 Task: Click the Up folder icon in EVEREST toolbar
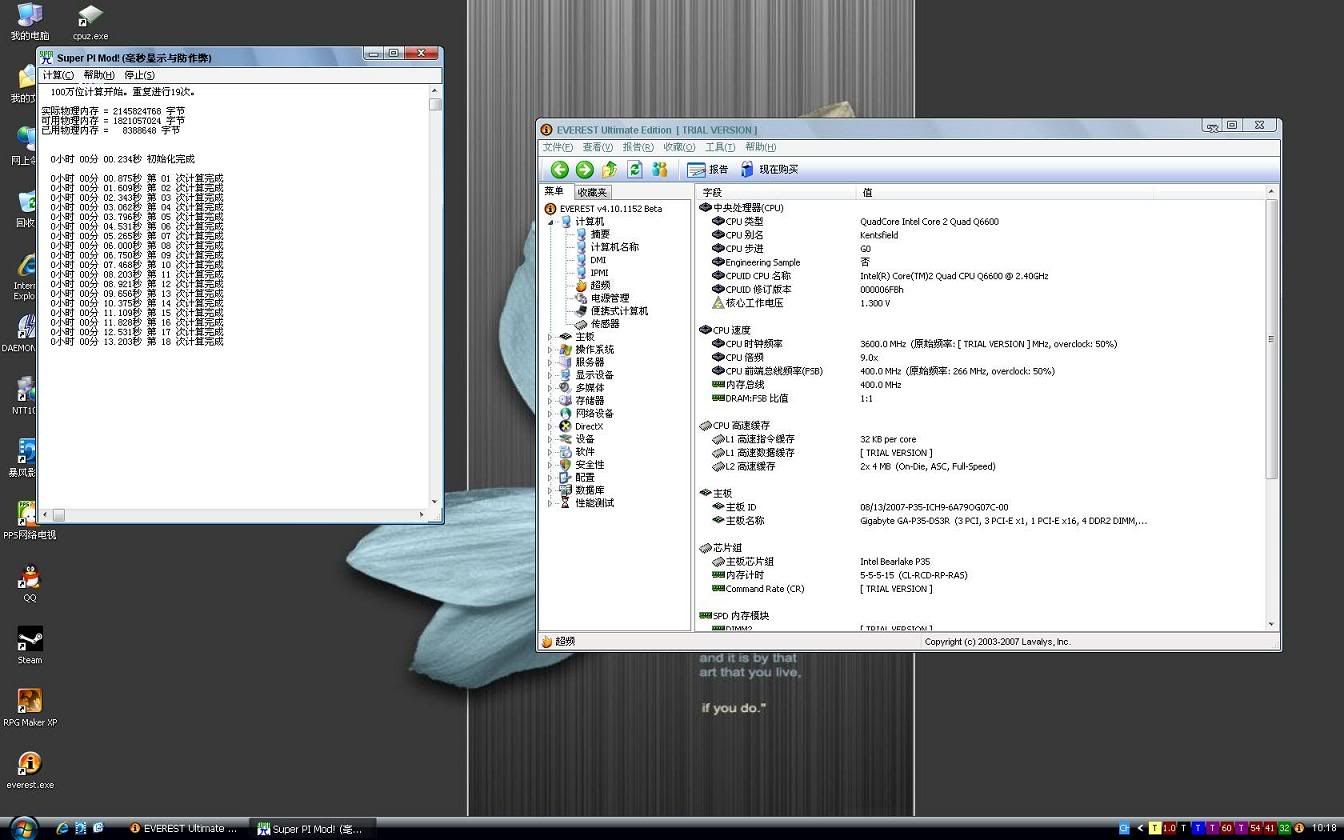click(x=609, y=170)
